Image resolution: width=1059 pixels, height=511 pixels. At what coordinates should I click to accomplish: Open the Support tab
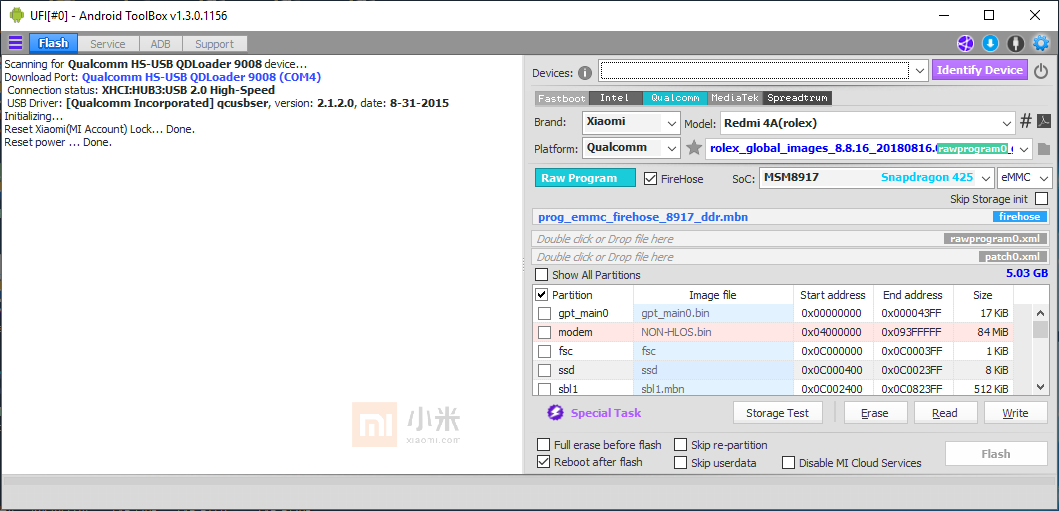tap(215, 44)
